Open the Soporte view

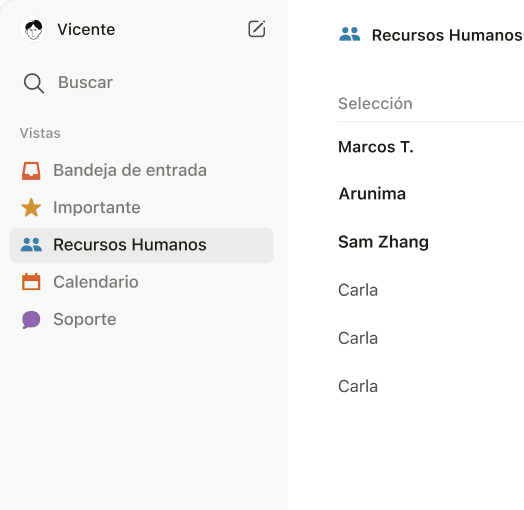tap(141, 319)
